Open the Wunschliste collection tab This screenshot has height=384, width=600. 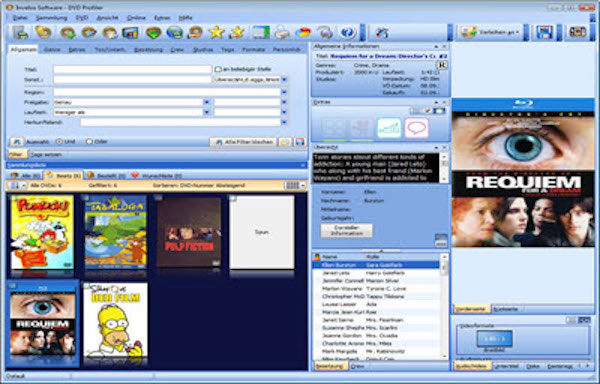pyautogui.click(x=157, y=176)
